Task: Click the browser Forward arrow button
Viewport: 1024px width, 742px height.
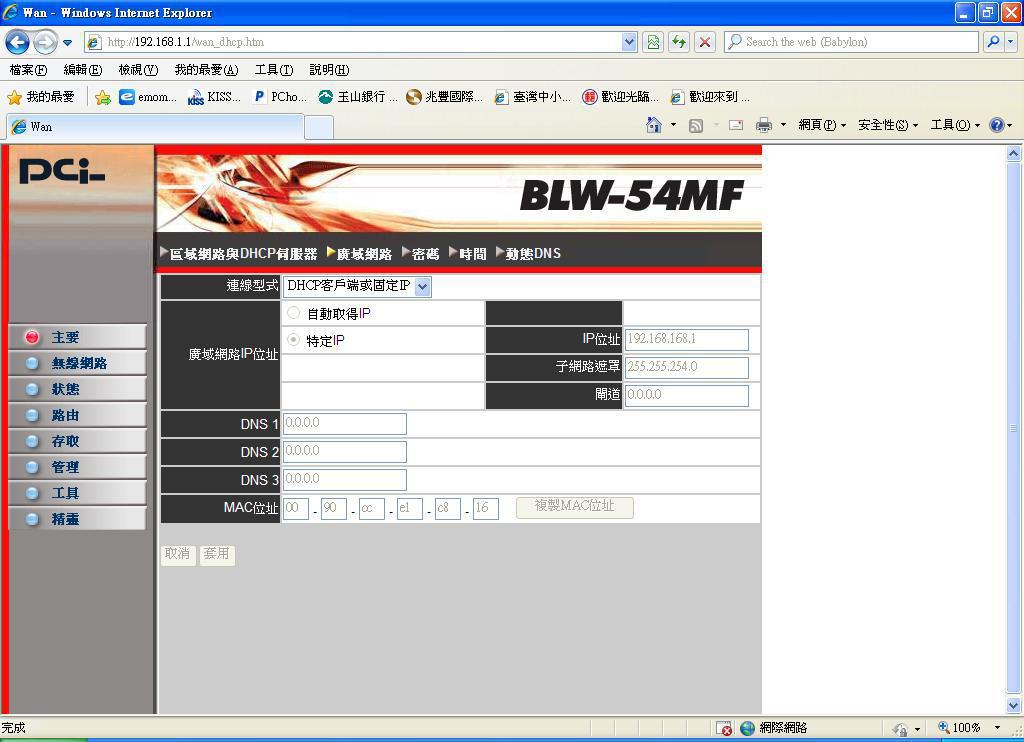Action: pos(44,42)
